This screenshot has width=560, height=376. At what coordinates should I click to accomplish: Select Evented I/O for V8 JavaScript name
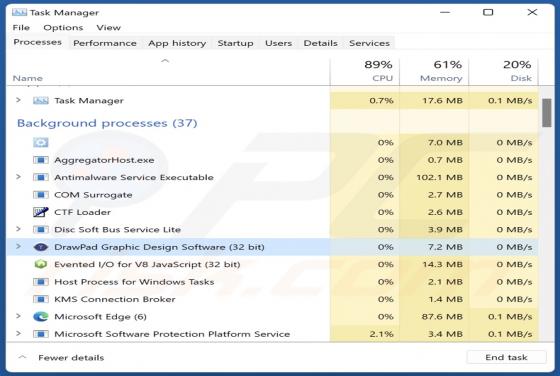point(147,265)
